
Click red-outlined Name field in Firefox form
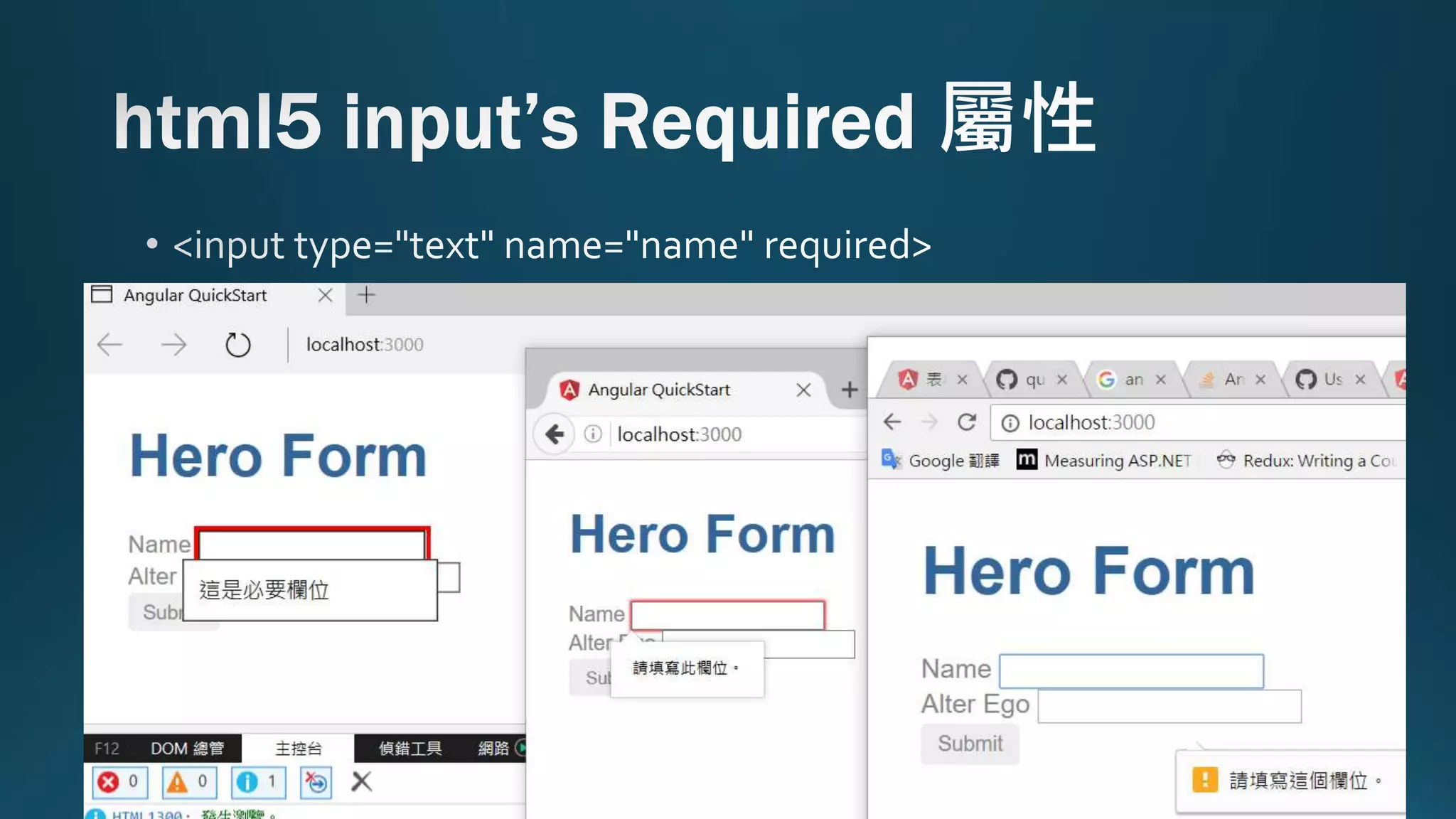click(727, 615)
